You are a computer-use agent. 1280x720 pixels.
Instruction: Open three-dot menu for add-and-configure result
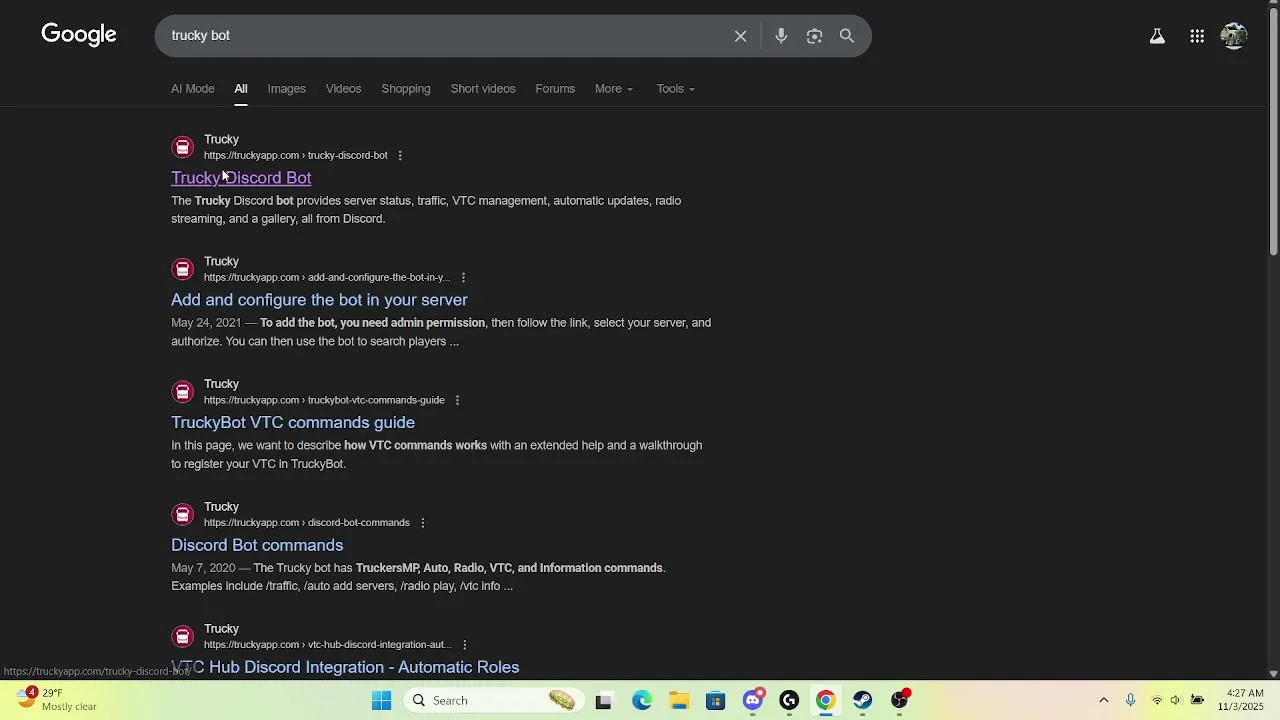click(x=463, y=277)
